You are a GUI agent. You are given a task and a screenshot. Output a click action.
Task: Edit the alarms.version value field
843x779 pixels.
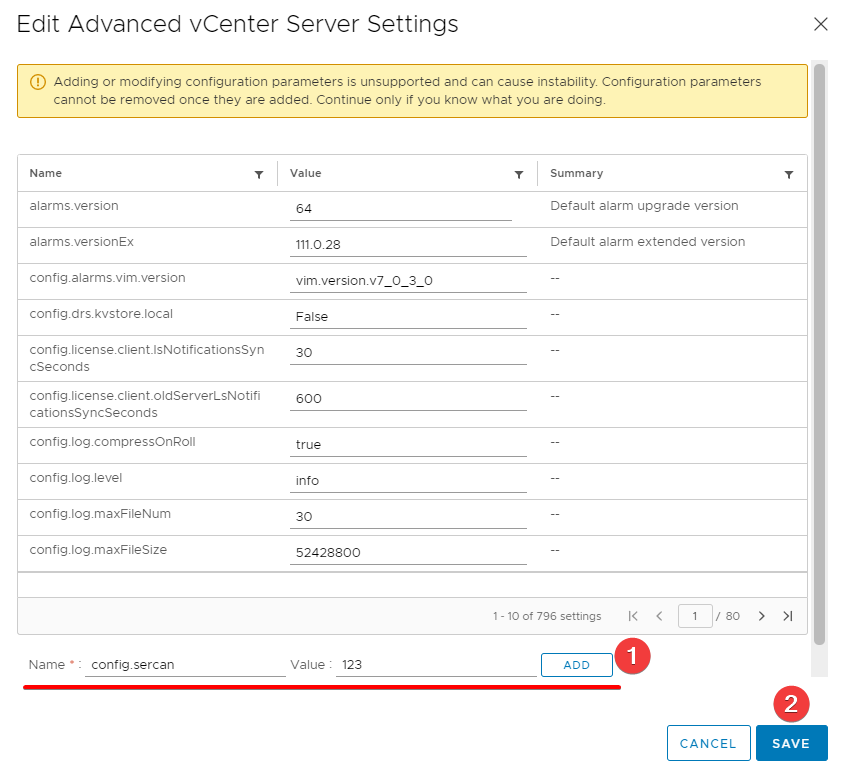click(x=400, y=208)
